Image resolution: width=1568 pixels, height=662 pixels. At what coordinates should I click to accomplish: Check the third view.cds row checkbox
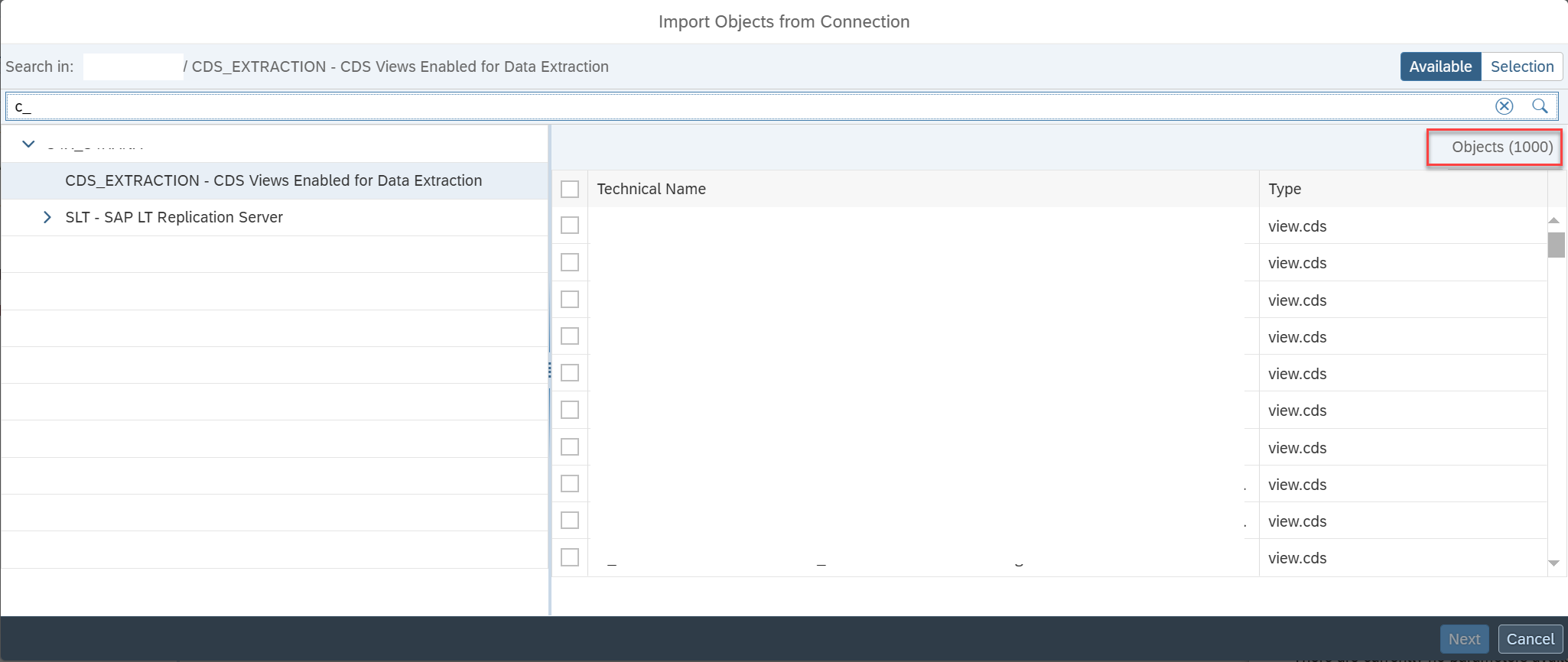pos(570,299)
